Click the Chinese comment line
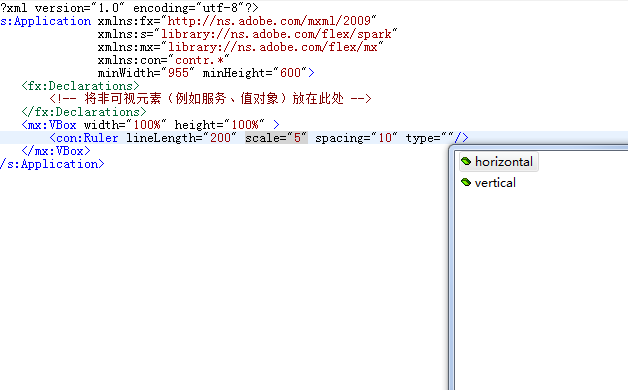 point(211,99)
